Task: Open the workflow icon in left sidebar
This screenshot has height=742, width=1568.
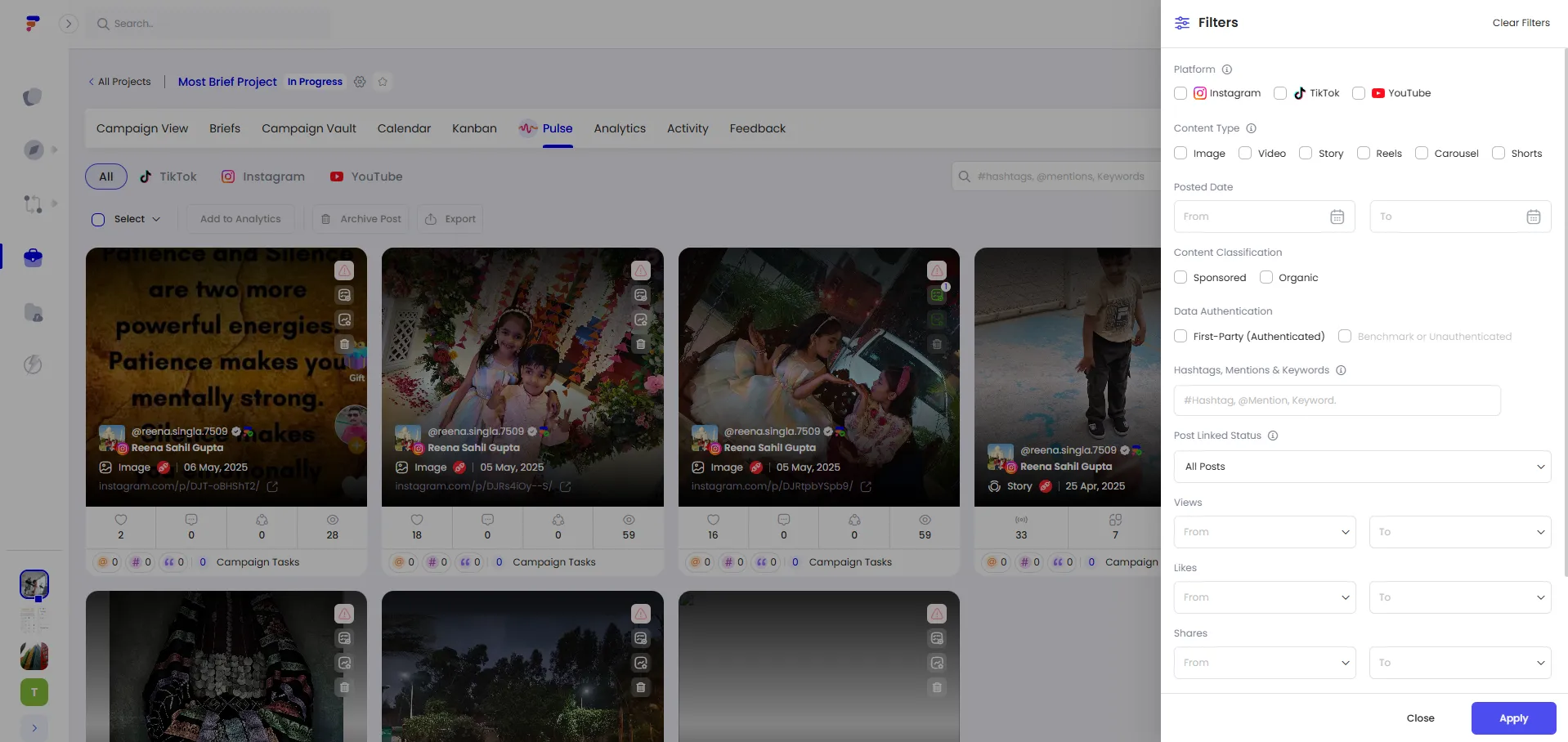Action: [x=33, y=203]
